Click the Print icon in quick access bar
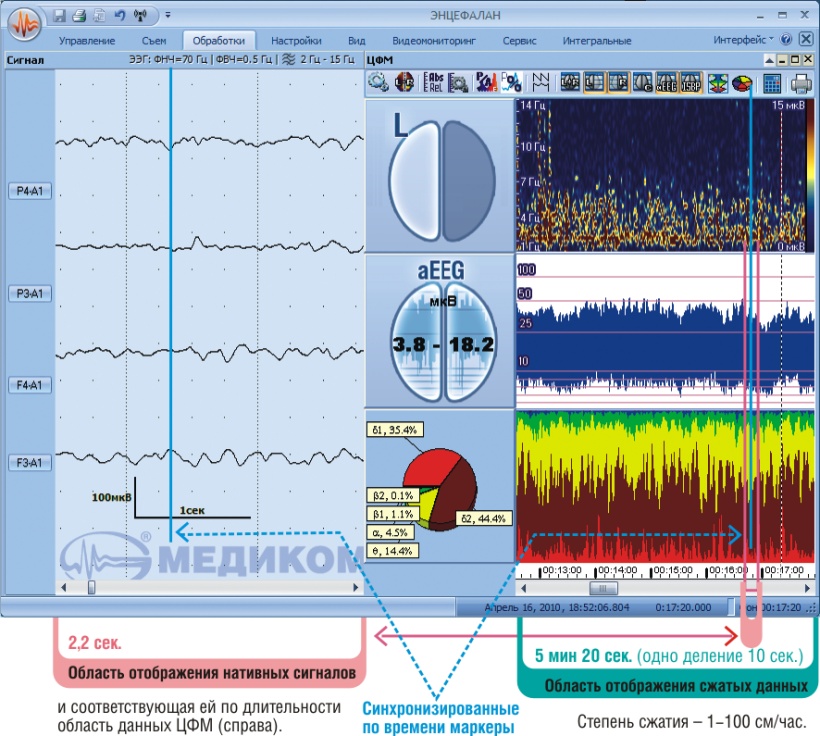Image resolution: width=820 pixels, height=736 pixels. pos(79,16)
